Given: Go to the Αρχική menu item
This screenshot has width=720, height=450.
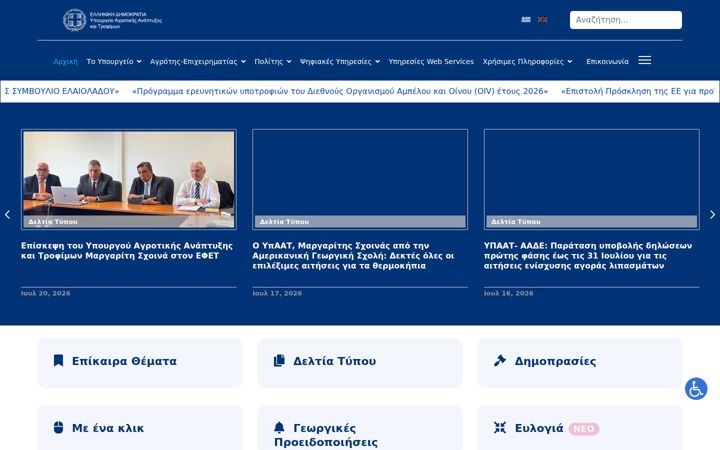Looking at the screenshot, I should tap(66, 62).
